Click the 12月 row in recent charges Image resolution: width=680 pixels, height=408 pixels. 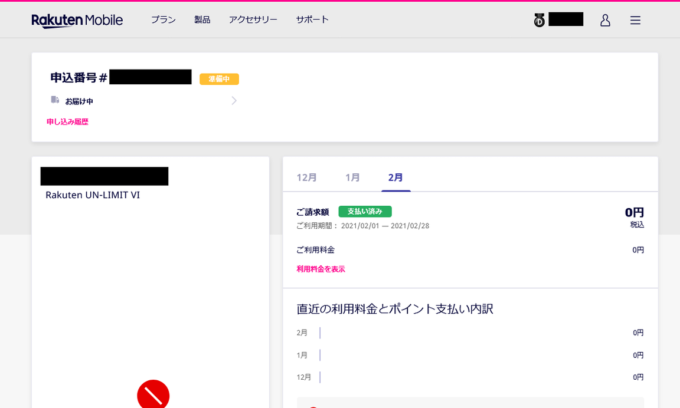(470, 377)
